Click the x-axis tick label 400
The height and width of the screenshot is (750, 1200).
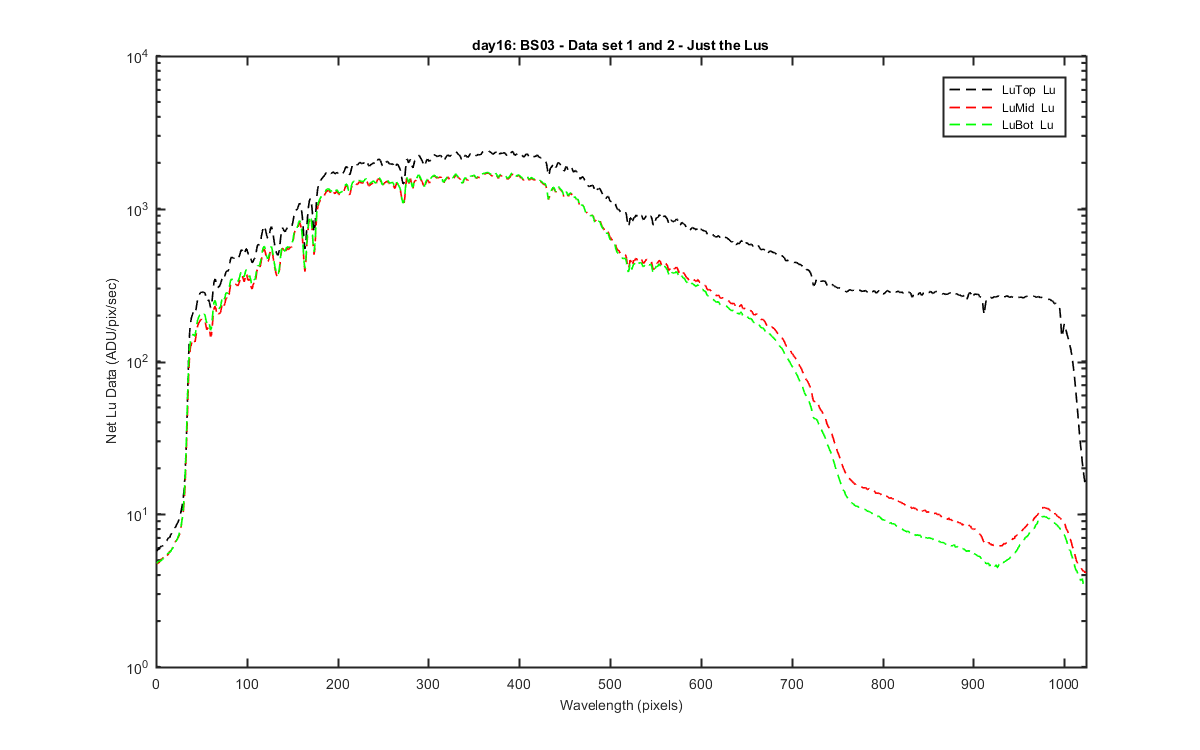(x=519, y=683)
